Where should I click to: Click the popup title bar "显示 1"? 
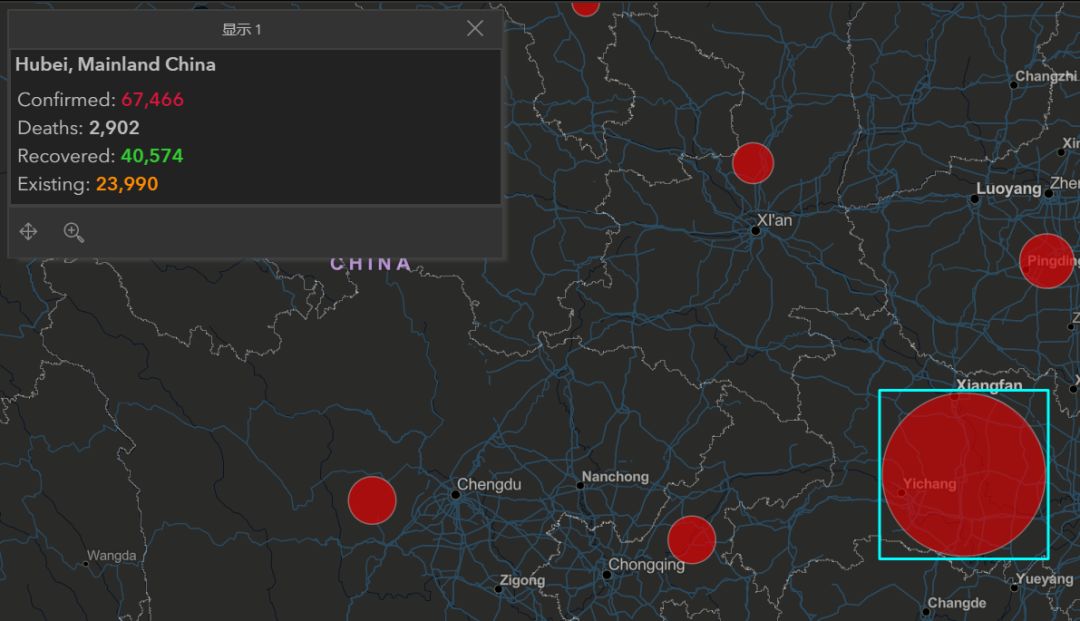[x=241, y=29]
